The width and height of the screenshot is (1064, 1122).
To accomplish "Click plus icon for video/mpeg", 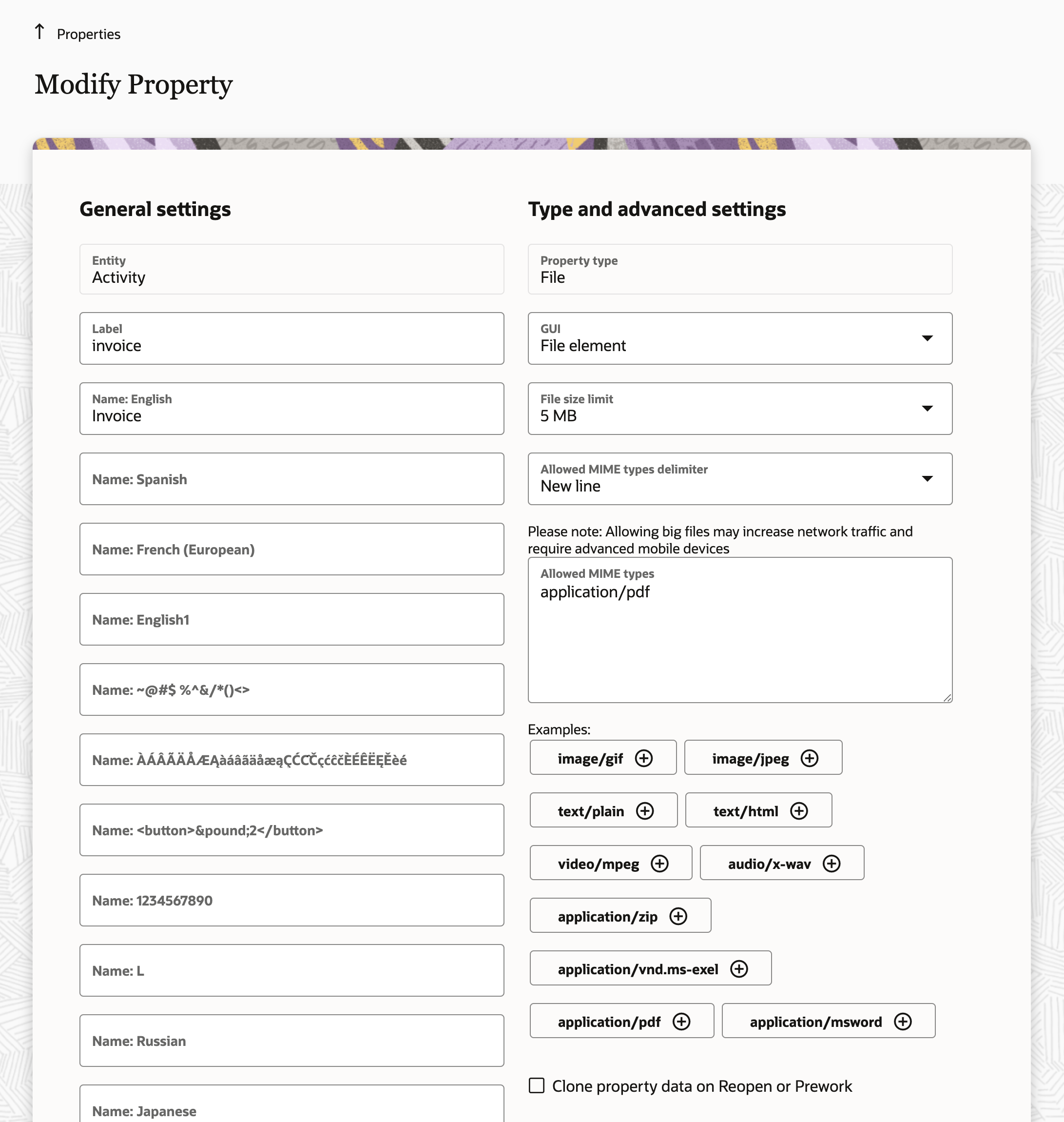I will (659, 864).
